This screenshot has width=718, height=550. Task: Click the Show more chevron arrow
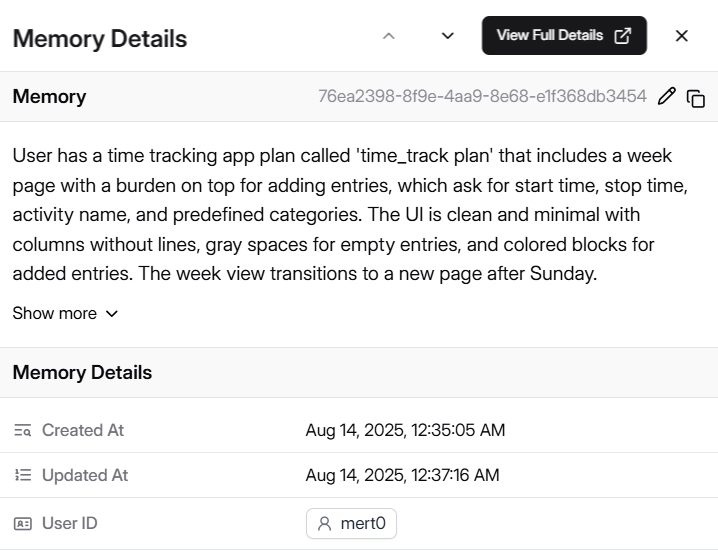tap(112, 314)
